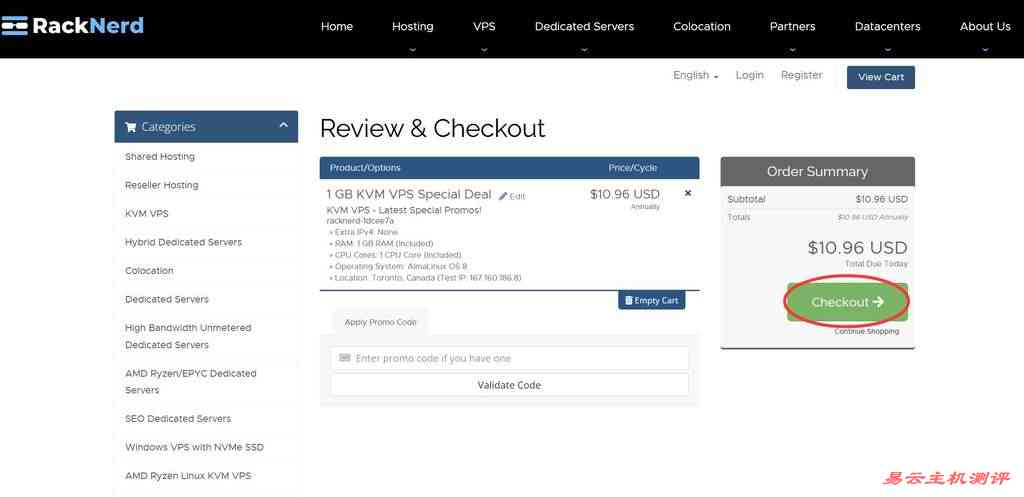Click the '$10.96 USD' item price in the cart row

click(x=625, y=194)
